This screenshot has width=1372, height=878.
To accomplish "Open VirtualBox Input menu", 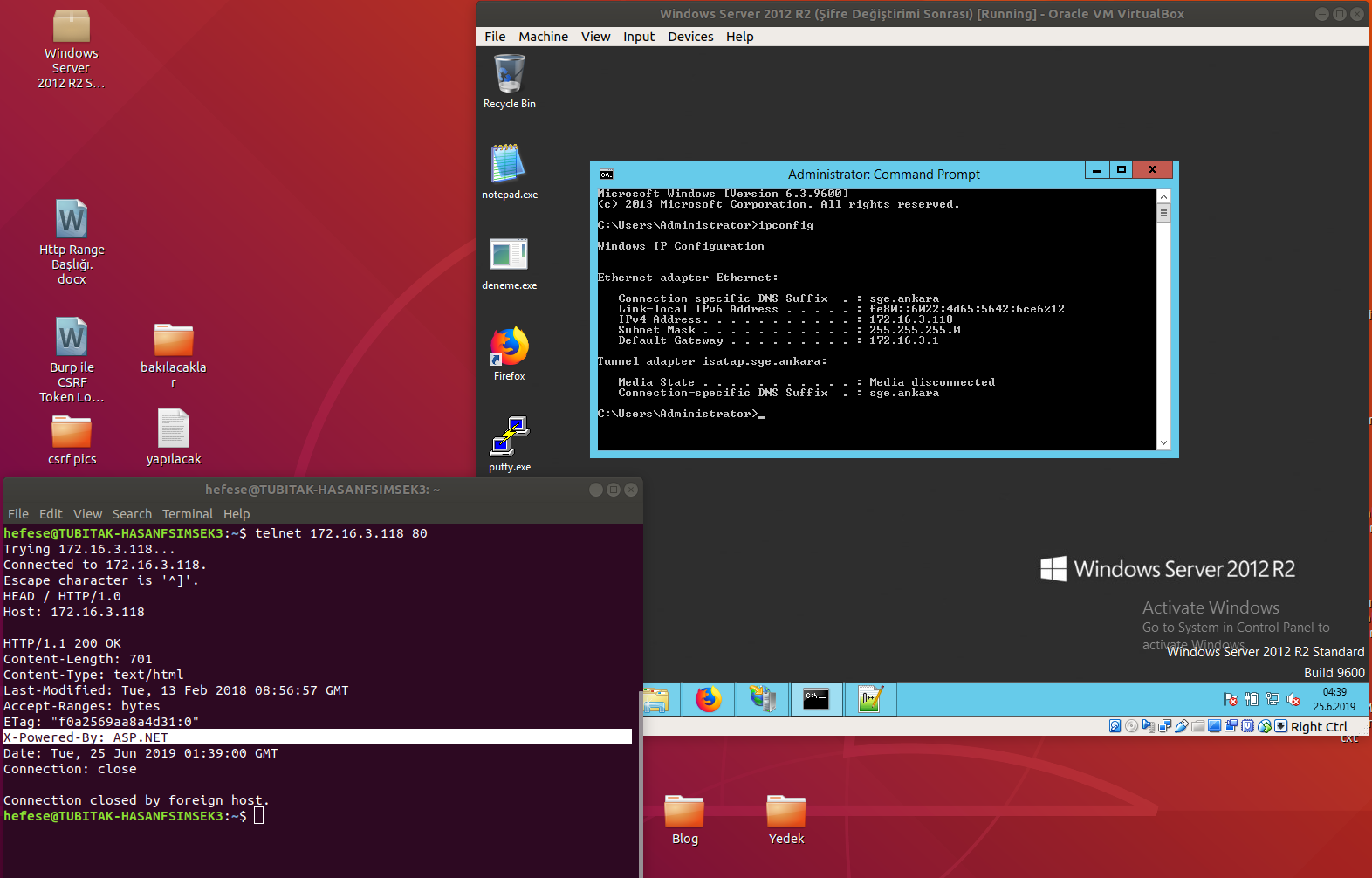I will pos(639,37).
